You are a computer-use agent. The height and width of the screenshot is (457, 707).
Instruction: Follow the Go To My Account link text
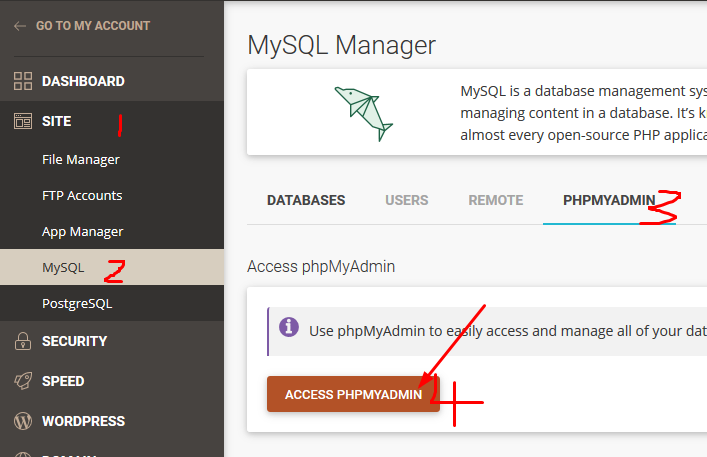pyautogui.click(x=93, y=26)
